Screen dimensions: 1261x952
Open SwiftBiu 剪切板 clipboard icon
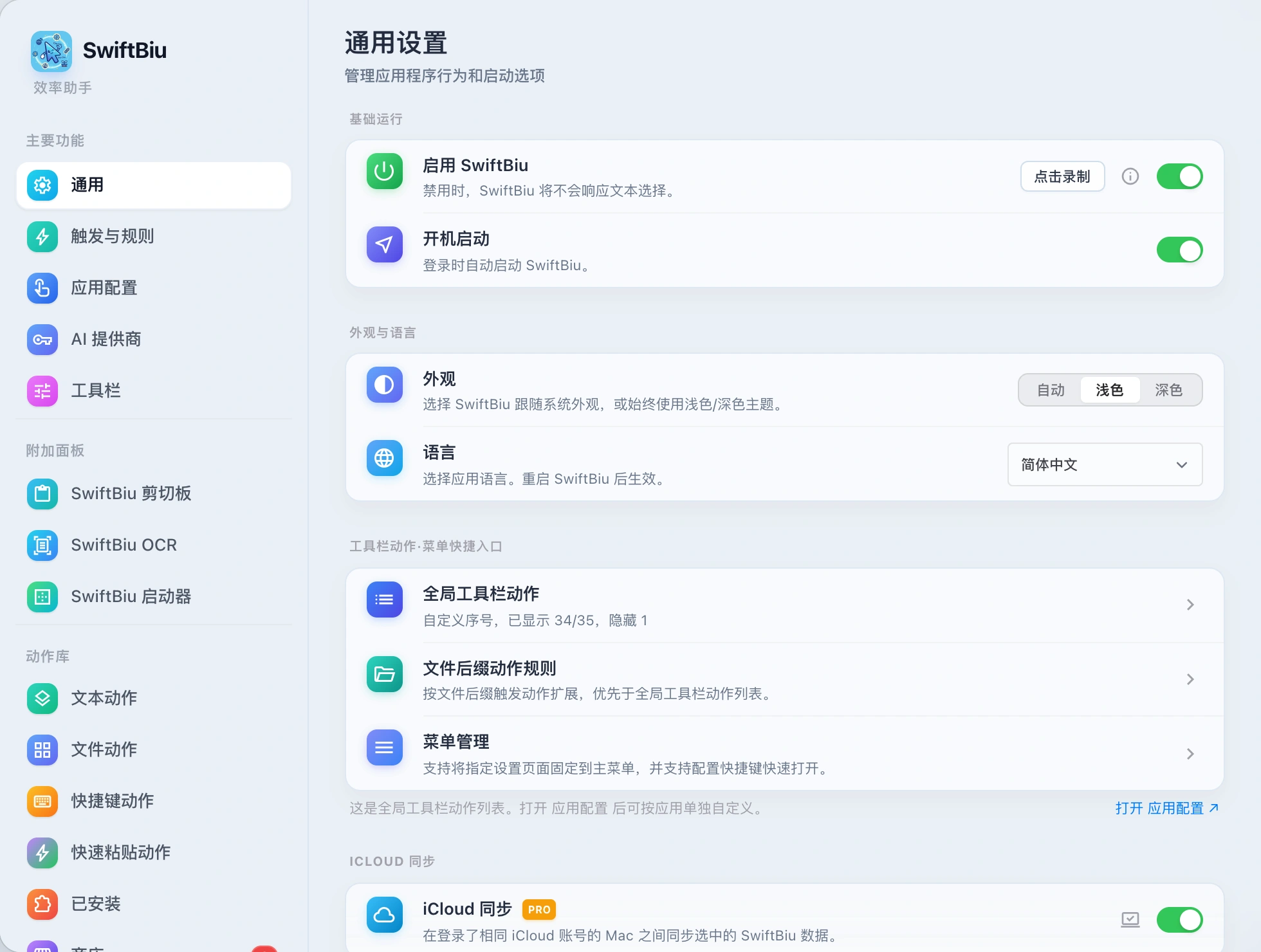[x=42, y=494]
